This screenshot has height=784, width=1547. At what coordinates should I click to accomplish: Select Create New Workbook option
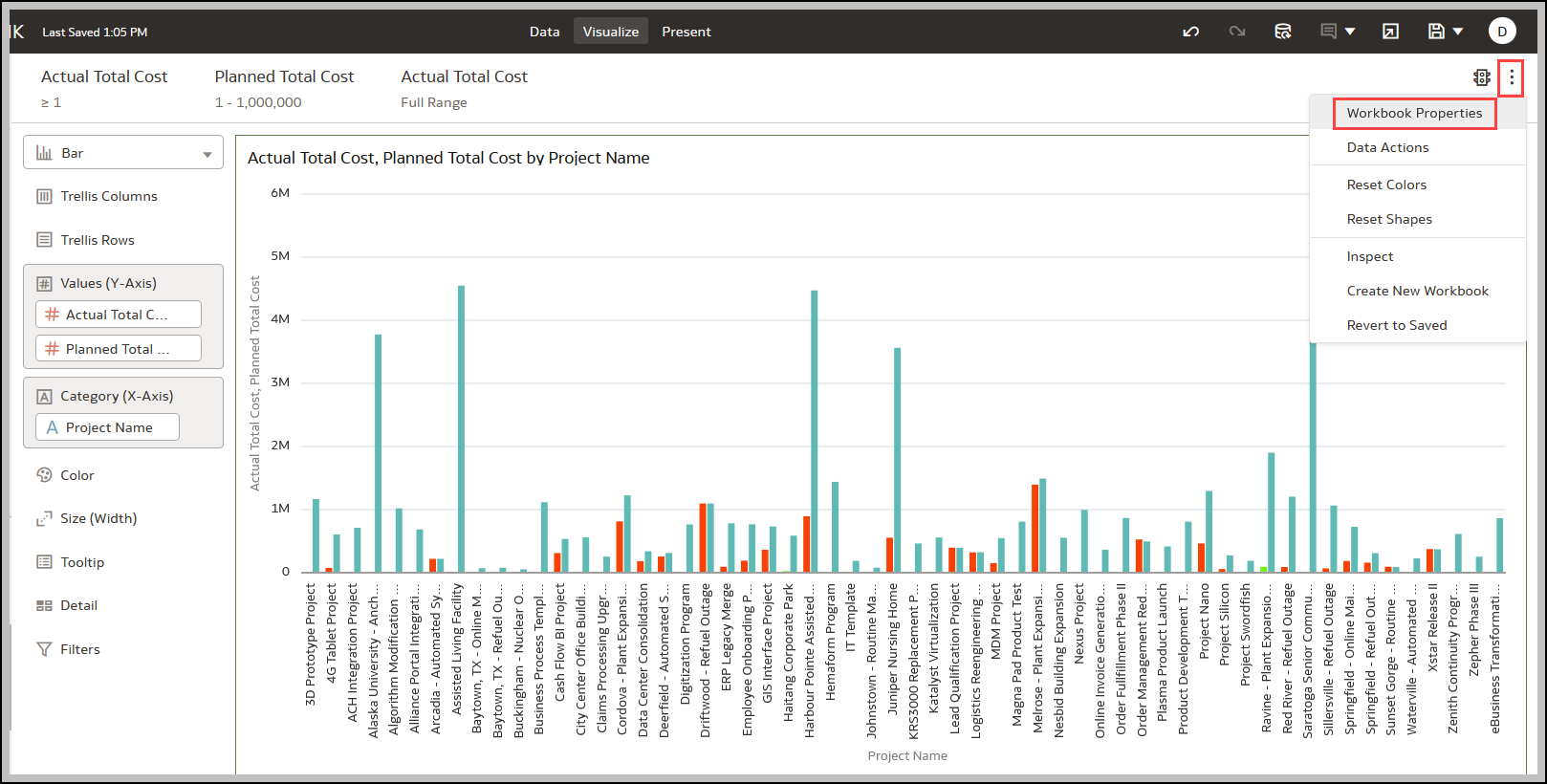point(1418,291)
